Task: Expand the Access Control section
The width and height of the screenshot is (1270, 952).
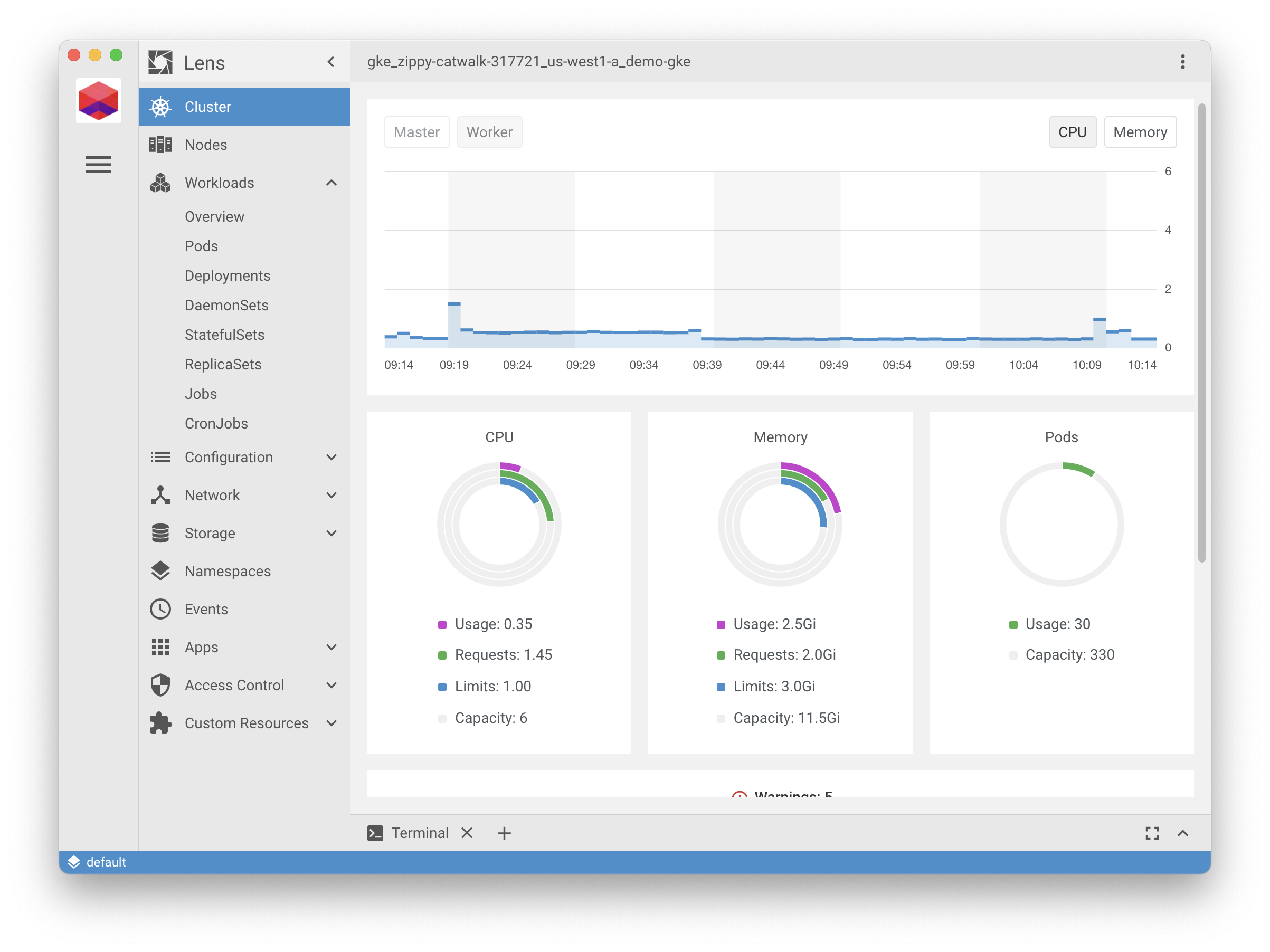Action: [x=331, y=685]
